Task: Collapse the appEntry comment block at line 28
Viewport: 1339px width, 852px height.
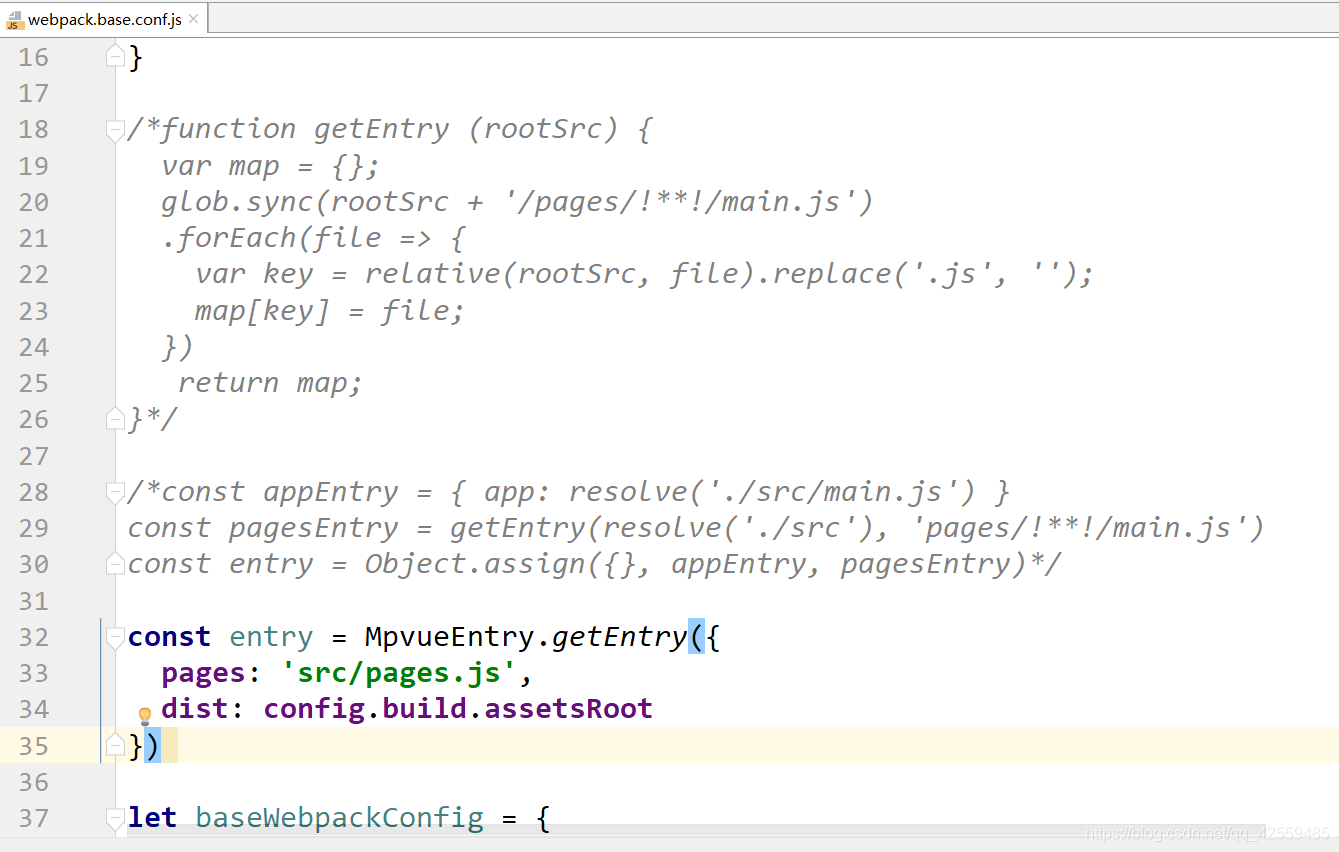Action: click(116, 492)
